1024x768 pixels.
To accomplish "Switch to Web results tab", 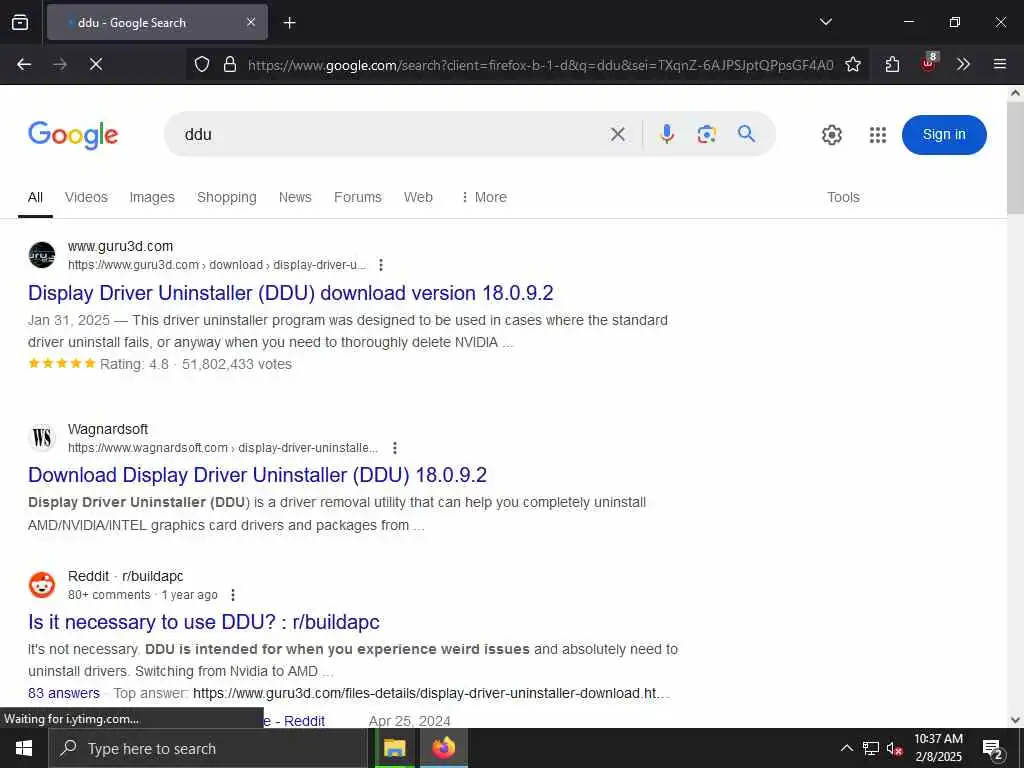I will (418, 197).
